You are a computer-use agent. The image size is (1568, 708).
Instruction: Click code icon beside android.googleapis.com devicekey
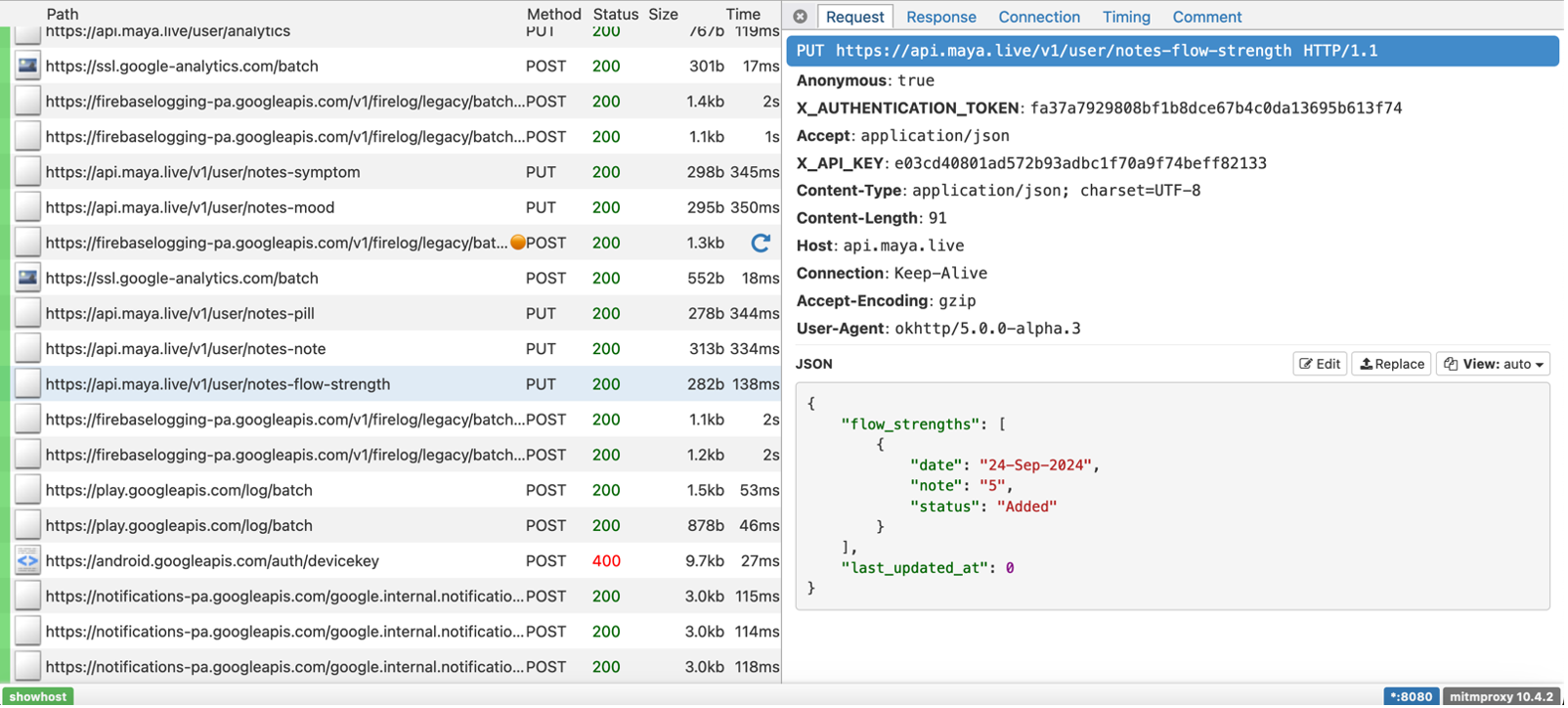[x=27, y=561]
